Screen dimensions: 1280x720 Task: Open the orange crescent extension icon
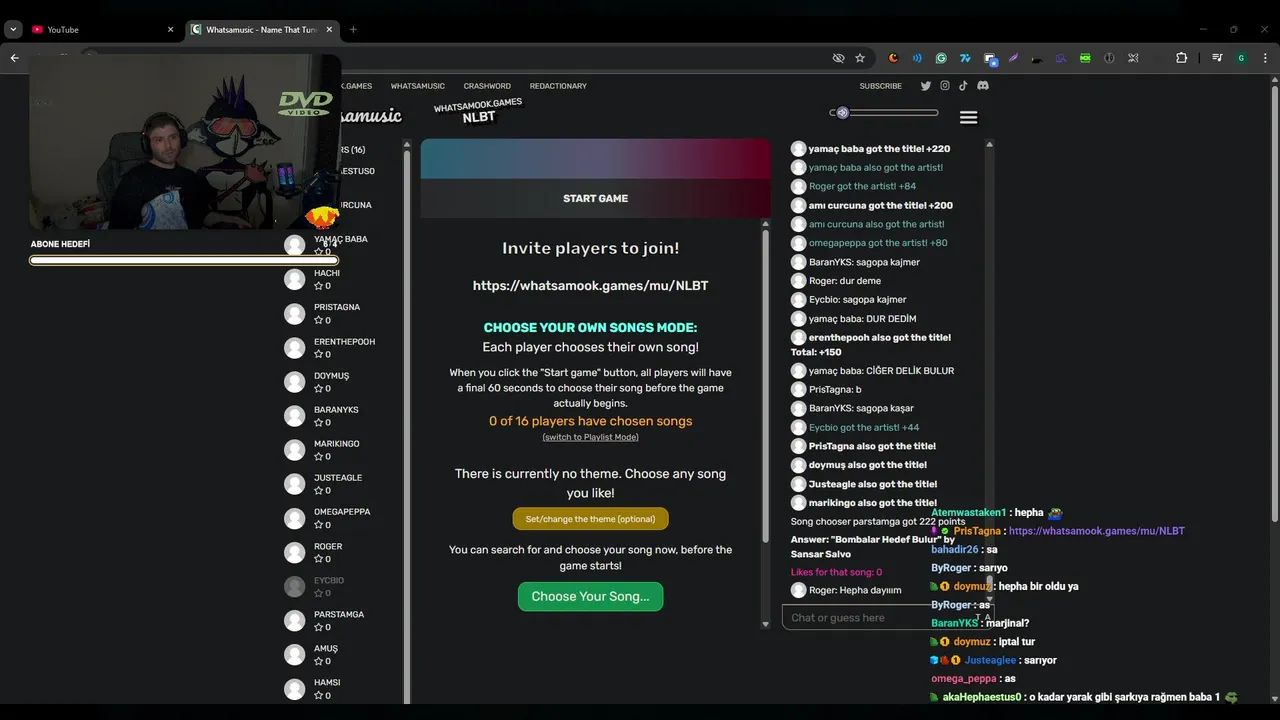893,58
